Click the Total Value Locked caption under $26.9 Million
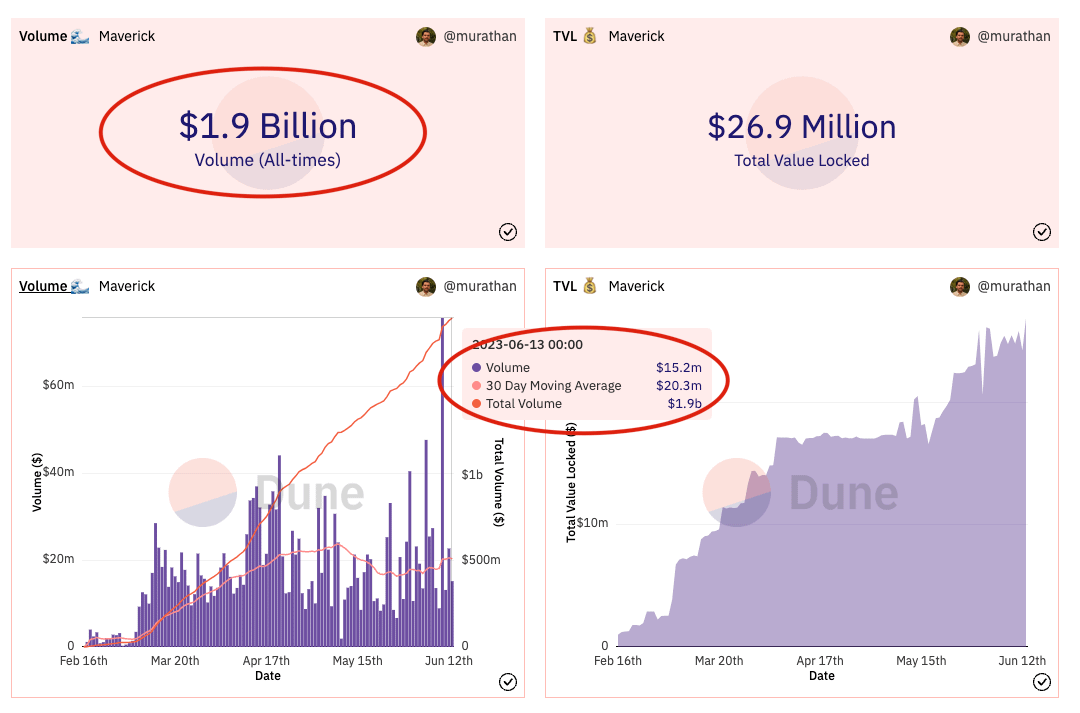Screen dimensions: 1080x713 point(802,161)
